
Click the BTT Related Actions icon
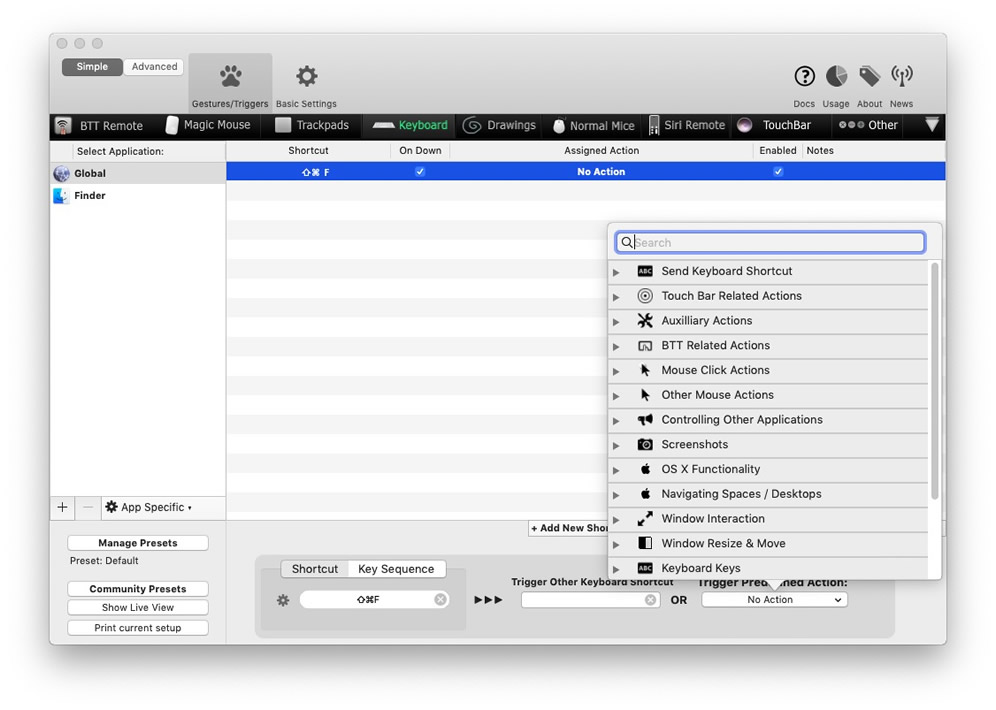point(645,346)
